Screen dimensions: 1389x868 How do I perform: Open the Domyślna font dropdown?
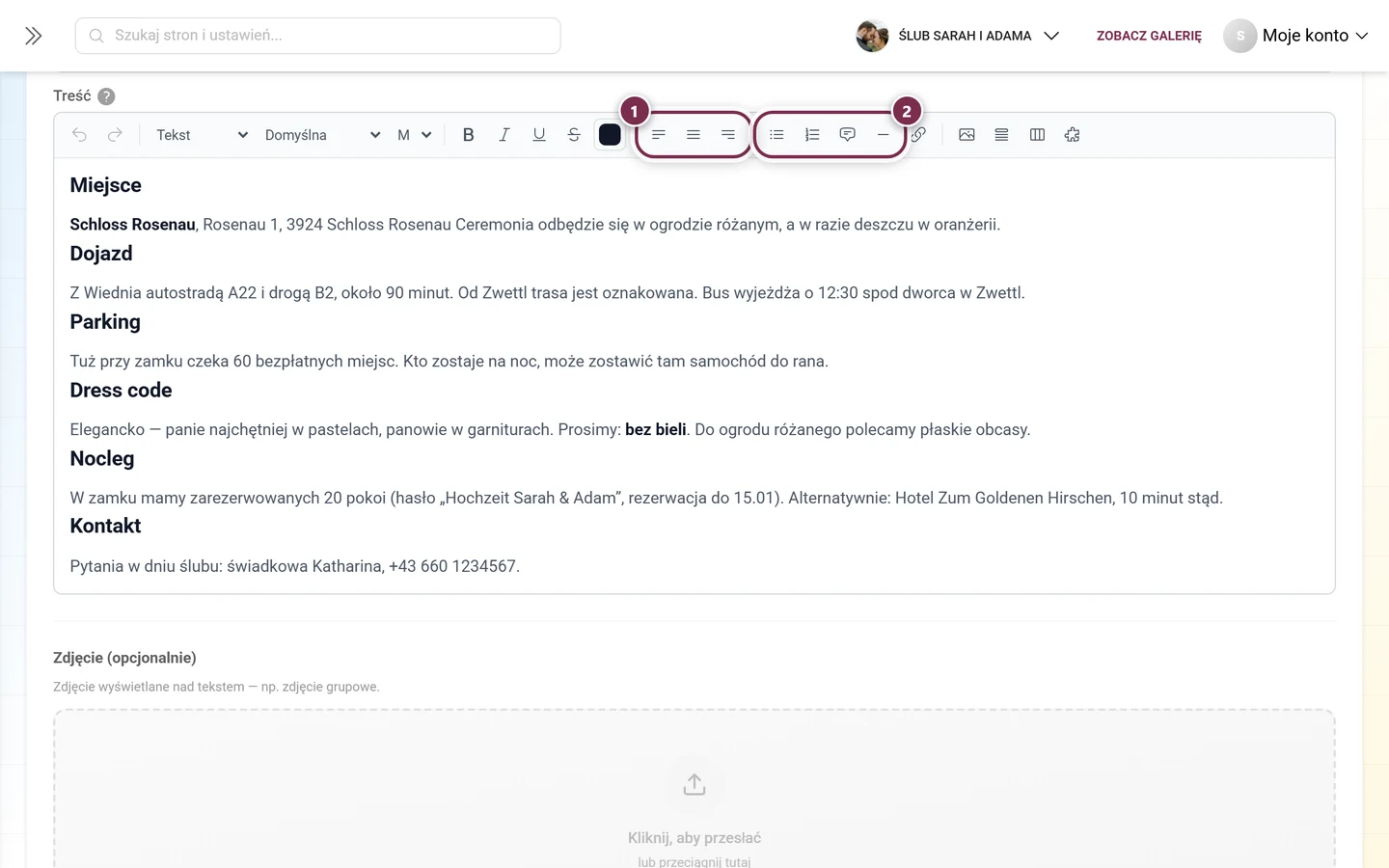coord(322,135)
